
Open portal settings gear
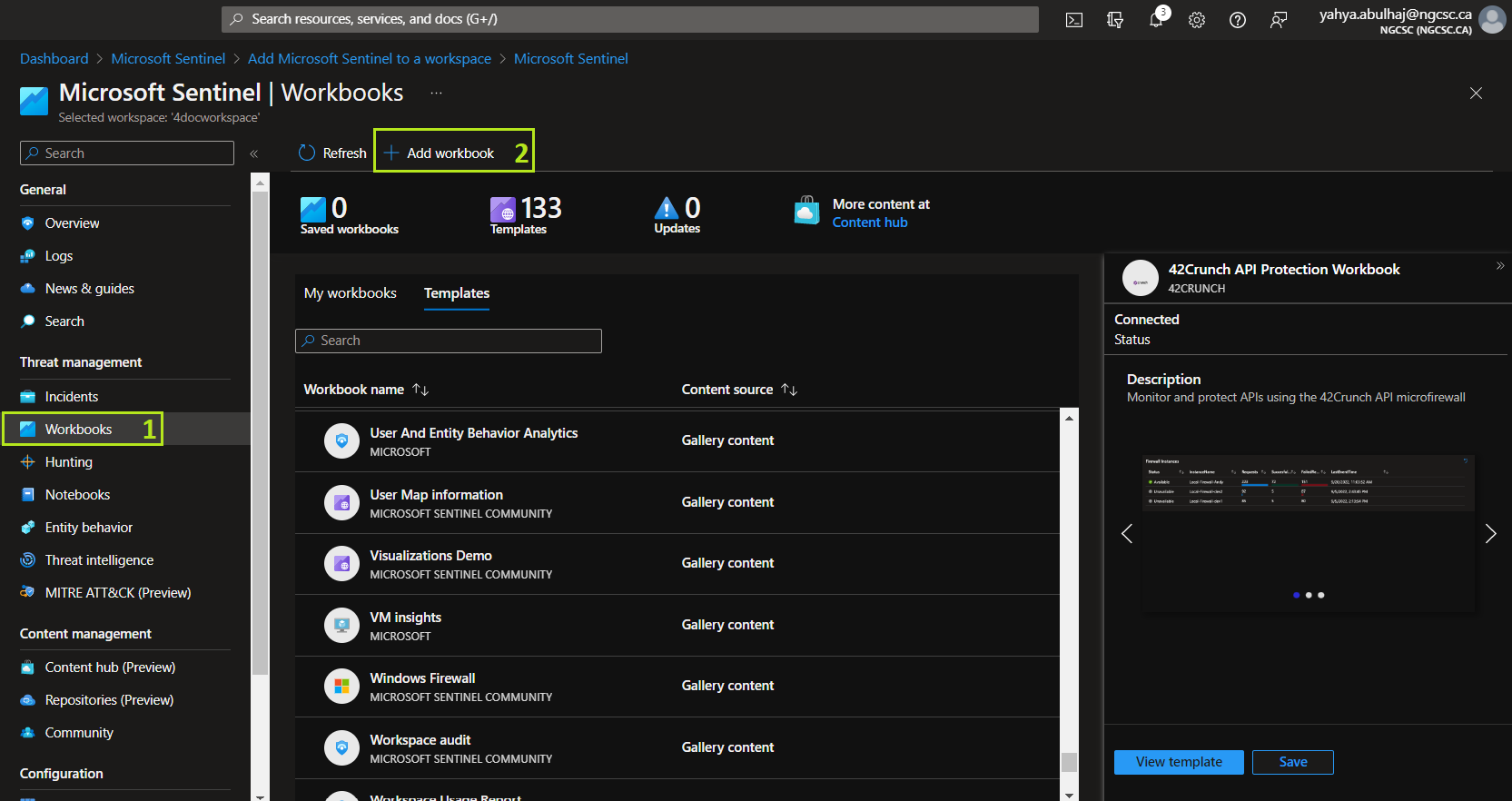[x=1197, y=20]
